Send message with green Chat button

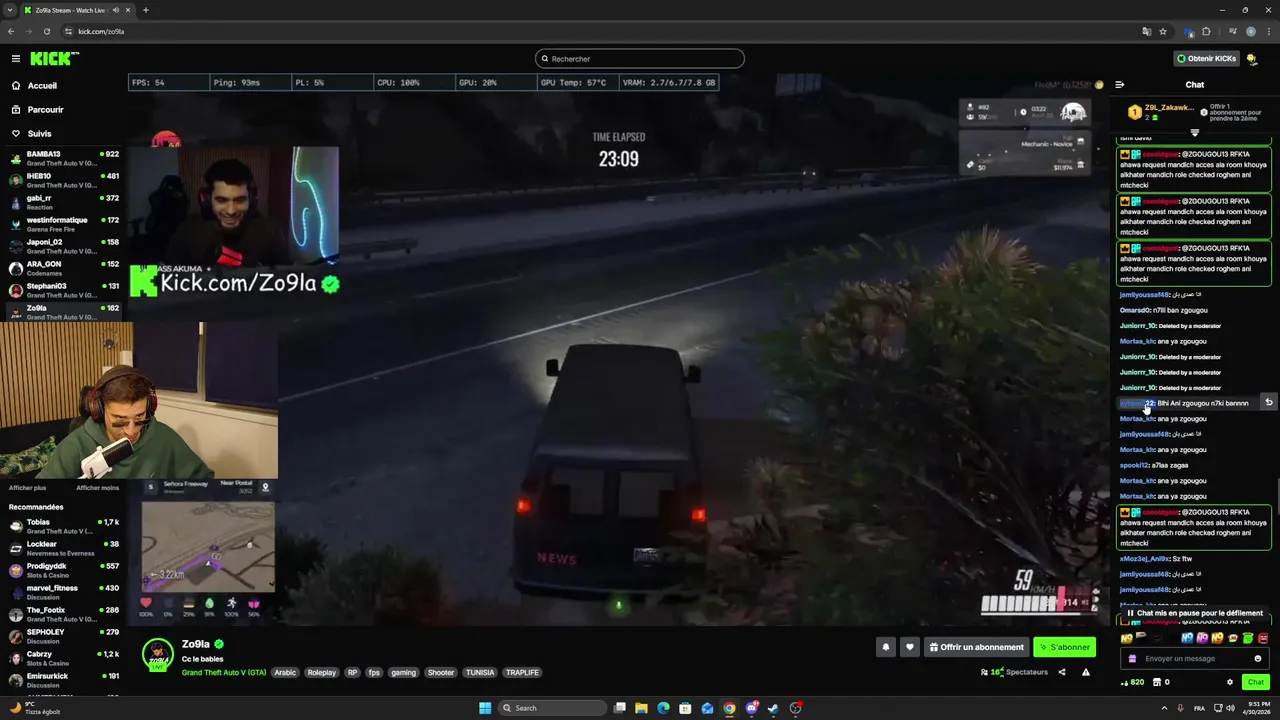[1256, 682]
